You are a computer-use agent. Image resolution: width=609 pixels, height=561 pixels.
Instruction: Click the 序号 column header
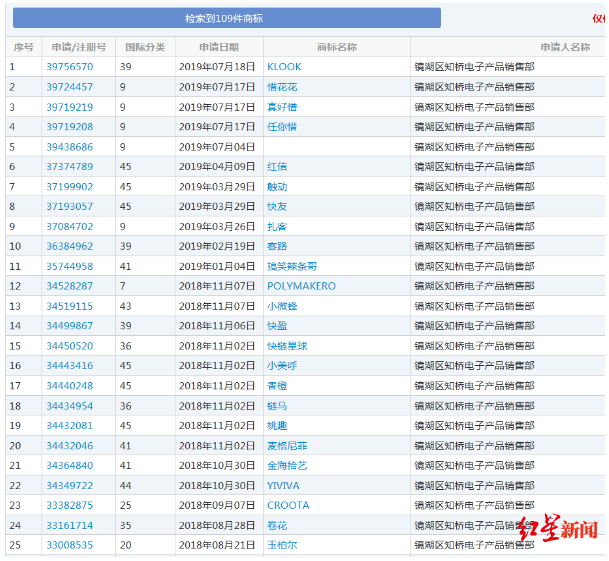tap(23, 47)
